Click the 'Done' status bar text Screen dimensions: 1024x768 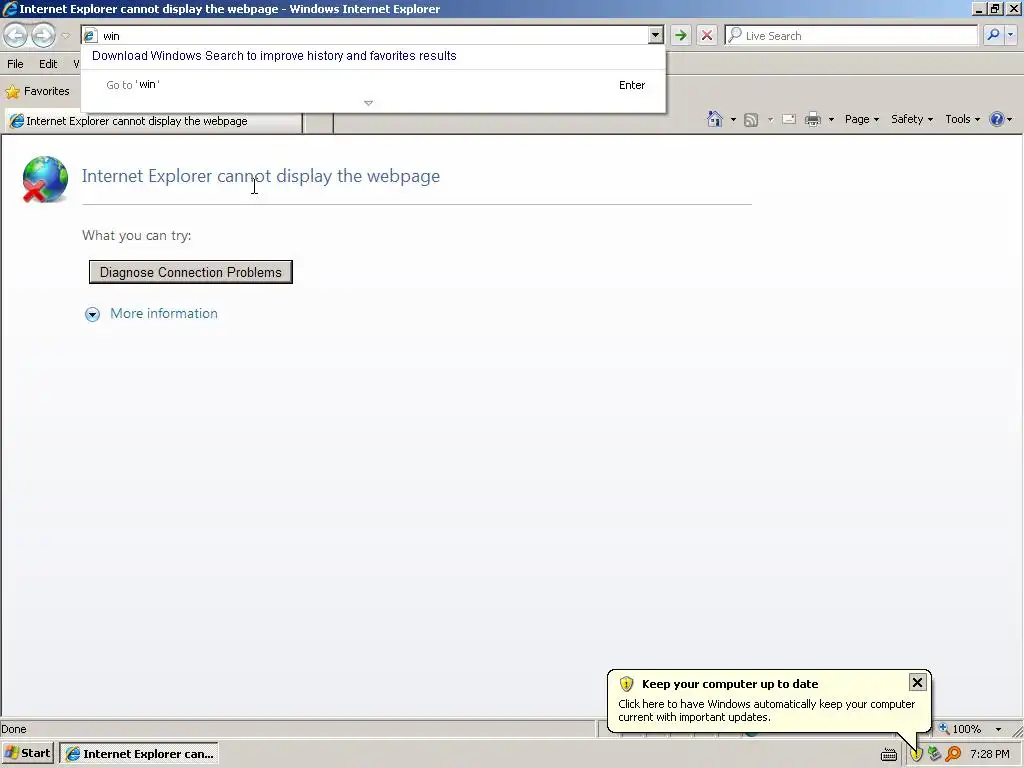[14, 729]
